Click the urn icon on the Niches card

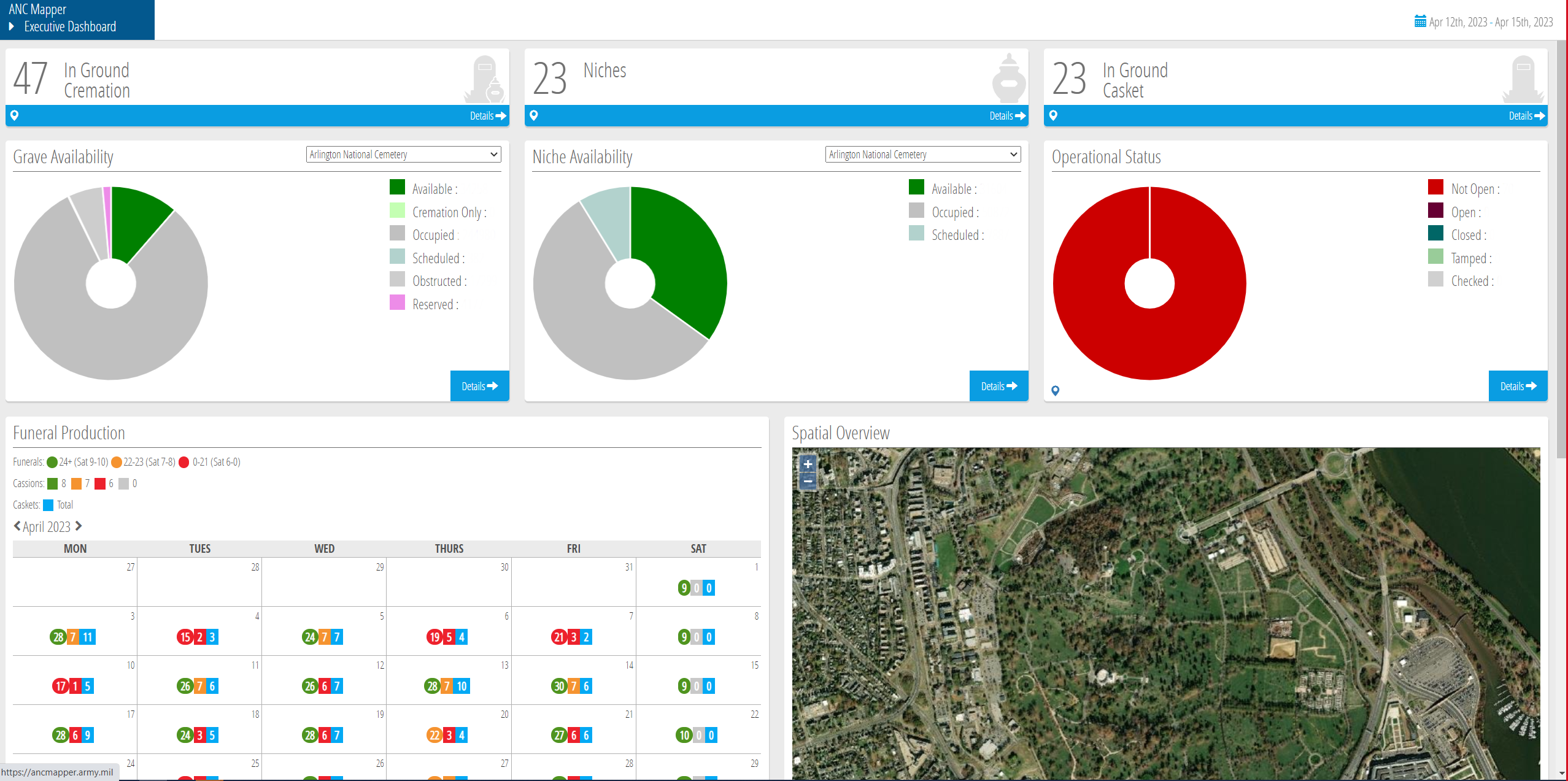(x=1009, y=78)
